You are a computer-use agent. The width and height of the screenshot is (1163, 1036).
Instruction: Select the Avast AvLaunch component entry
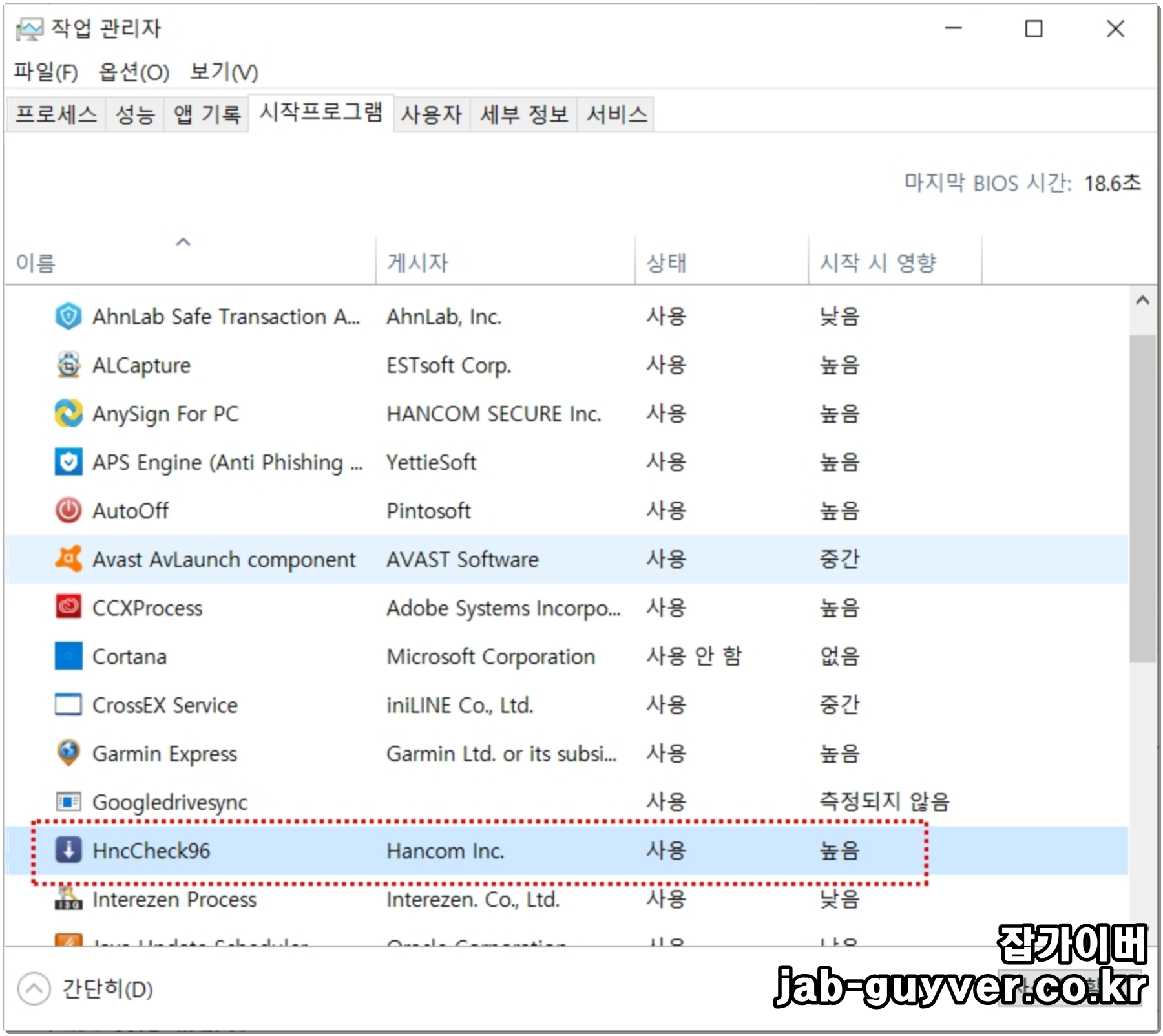(224, 560)
